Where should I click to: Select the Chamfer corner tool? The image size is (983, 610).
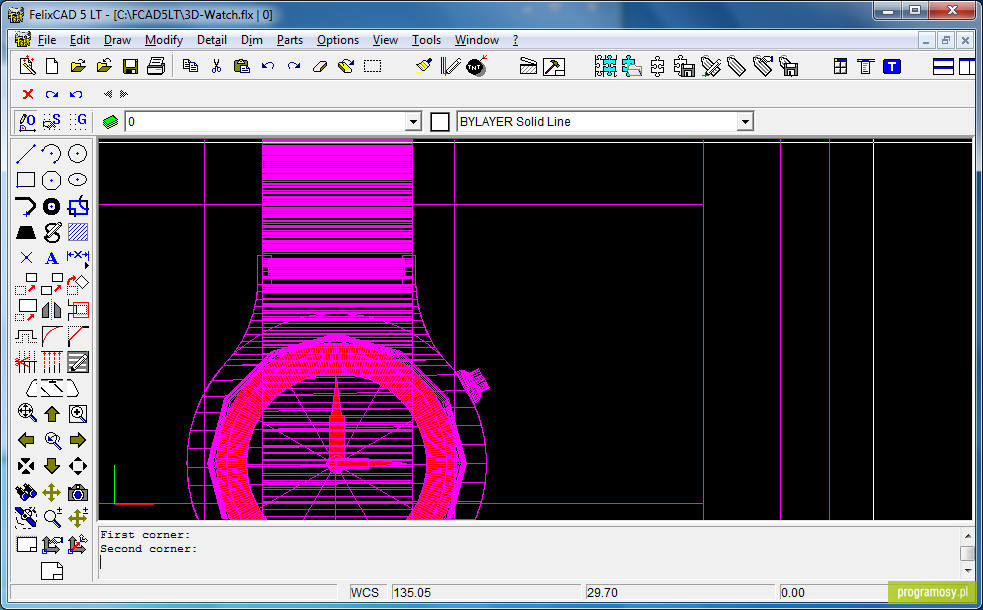pos(77,336)
